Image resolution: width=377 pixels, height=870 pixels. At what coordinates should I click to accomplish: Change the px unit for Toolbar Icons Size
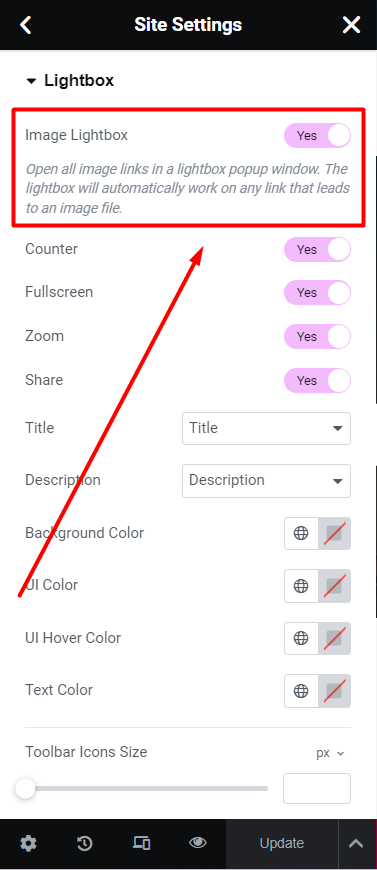click(x=330, y=753)
